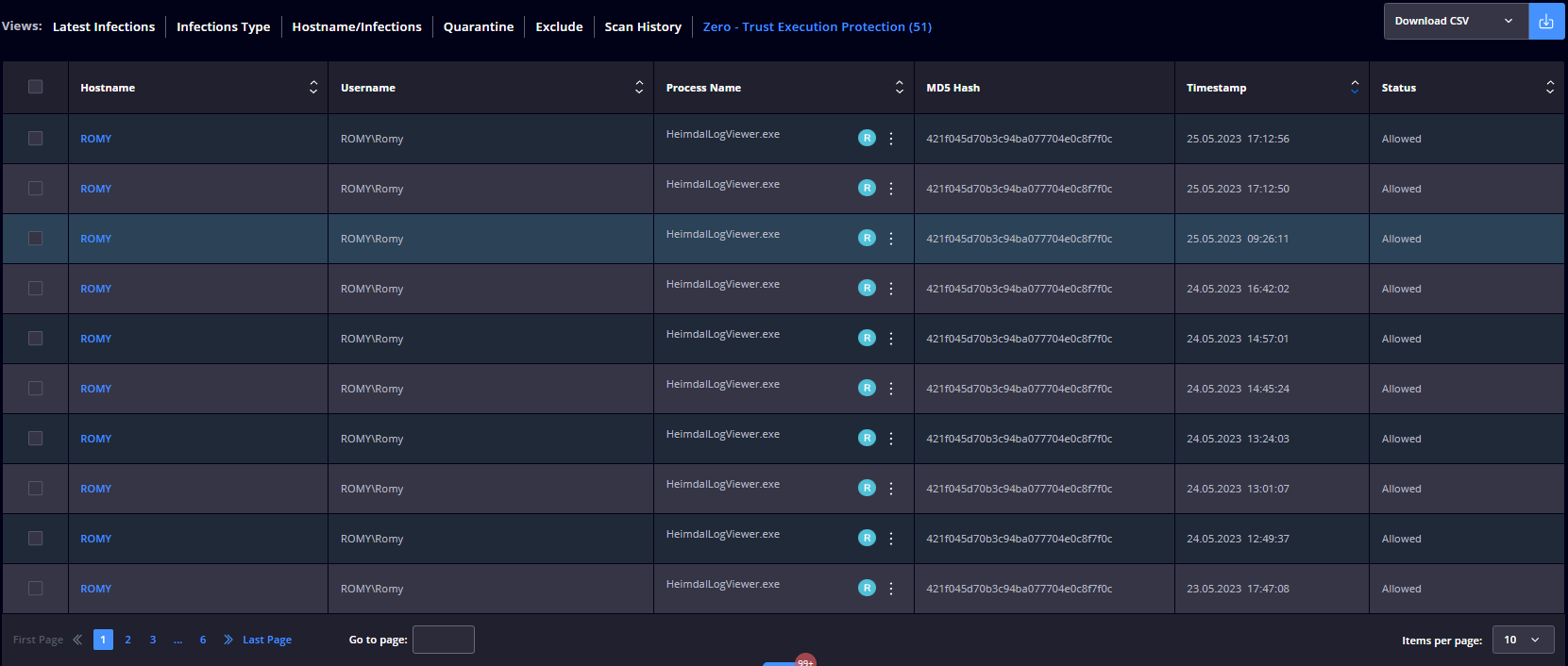This screenshot has width=1568, height=666.
Task: Click the R badge in the 14:57:01 row
Action: 867,338
